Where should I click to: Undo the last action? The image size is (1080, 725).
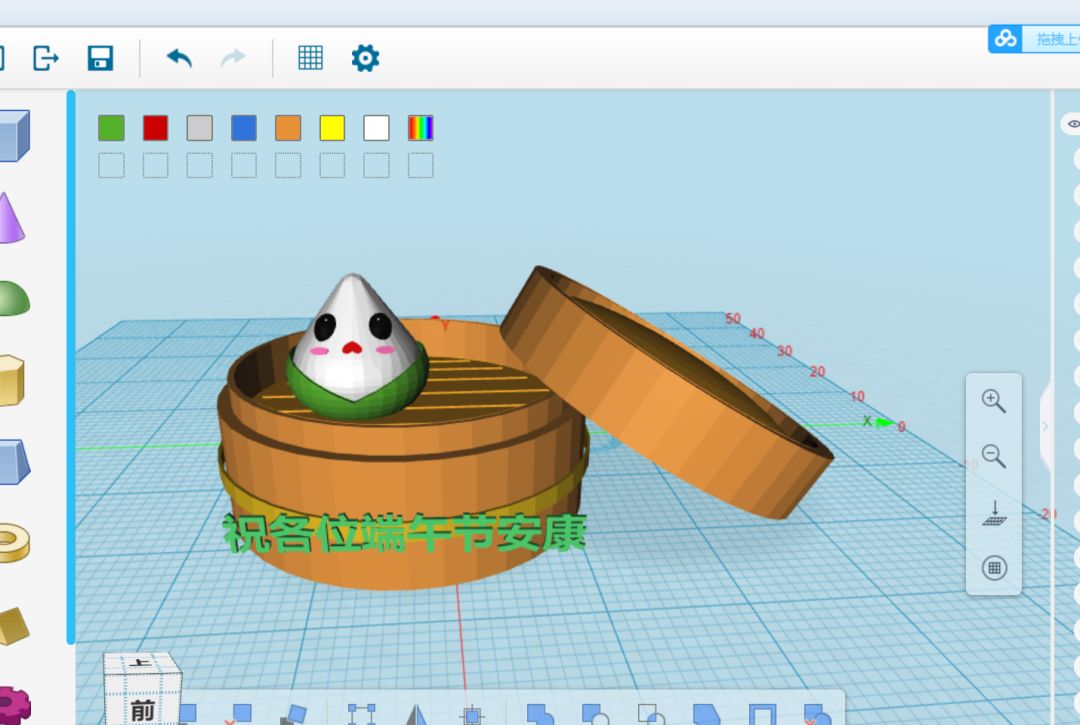click(x=179, y=58)
